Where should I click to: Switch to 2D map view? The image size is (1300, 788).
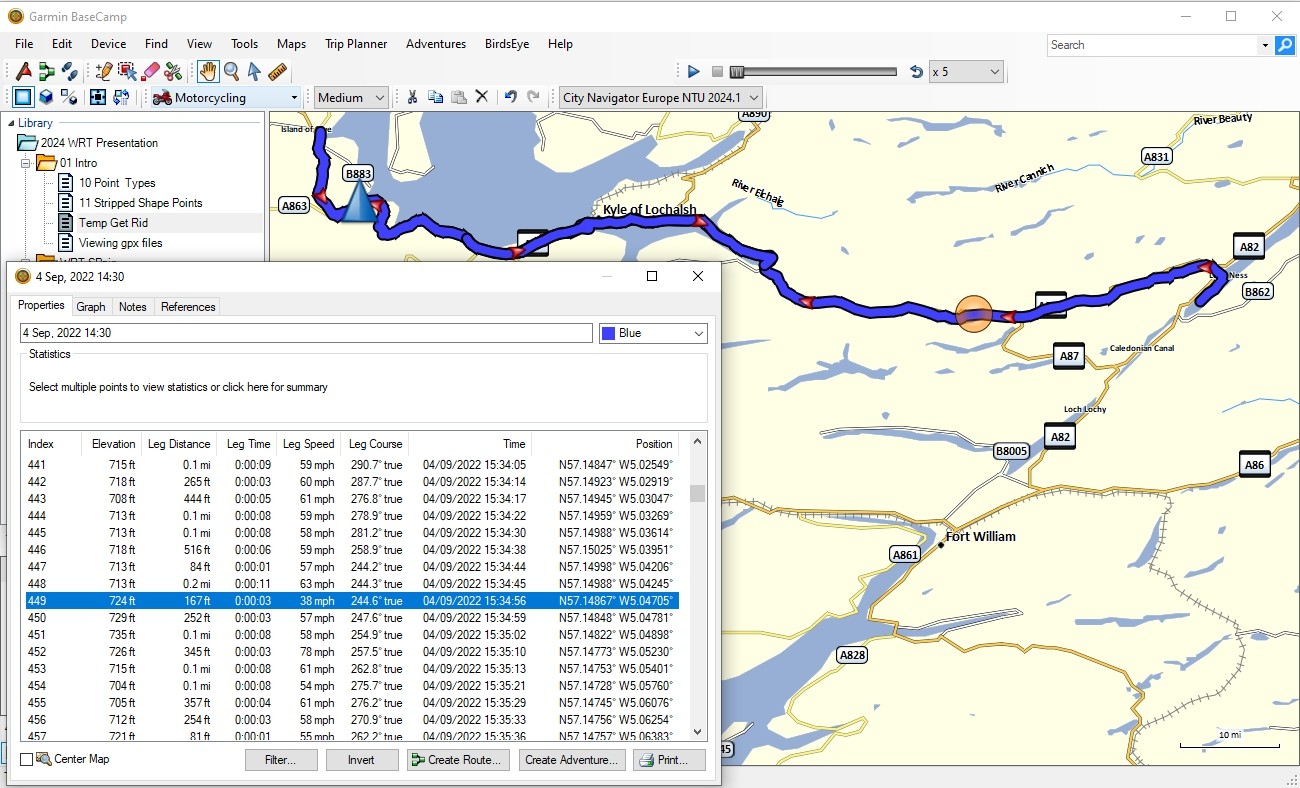coord(23,97)
